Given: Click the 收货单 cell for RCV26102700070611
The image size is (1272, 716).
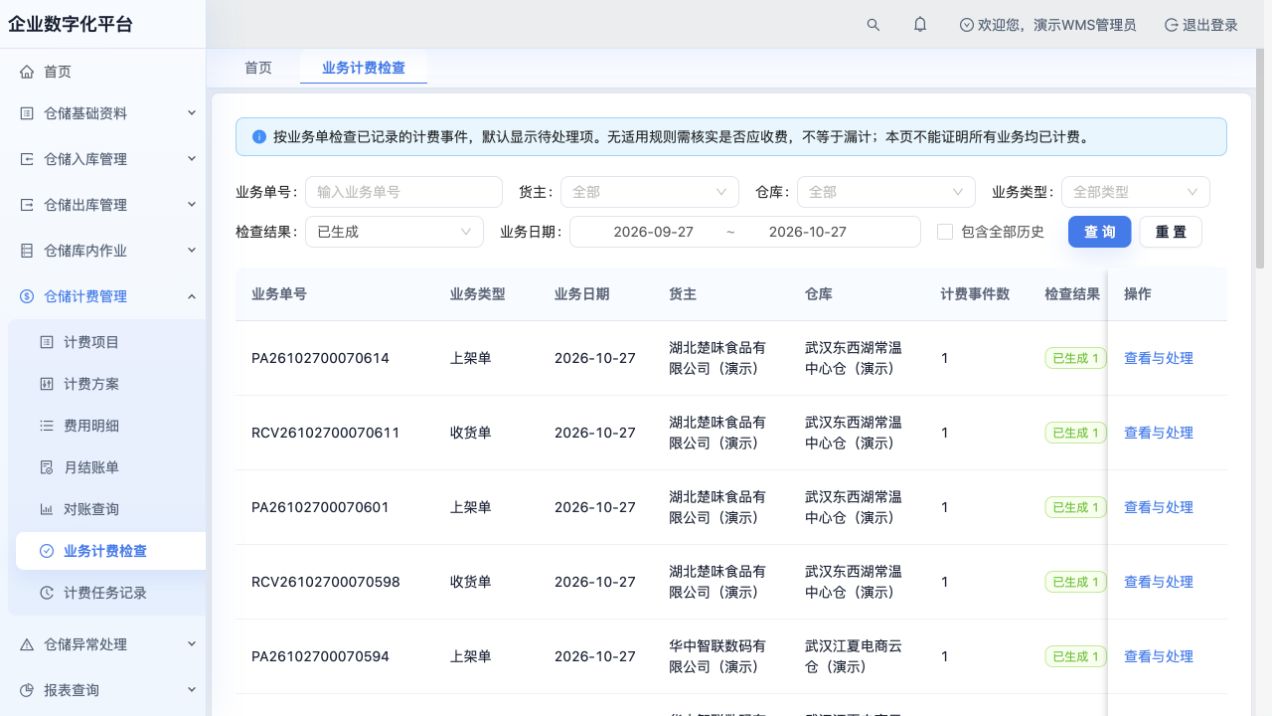Looking at the screenshot, I should point(470,433).
